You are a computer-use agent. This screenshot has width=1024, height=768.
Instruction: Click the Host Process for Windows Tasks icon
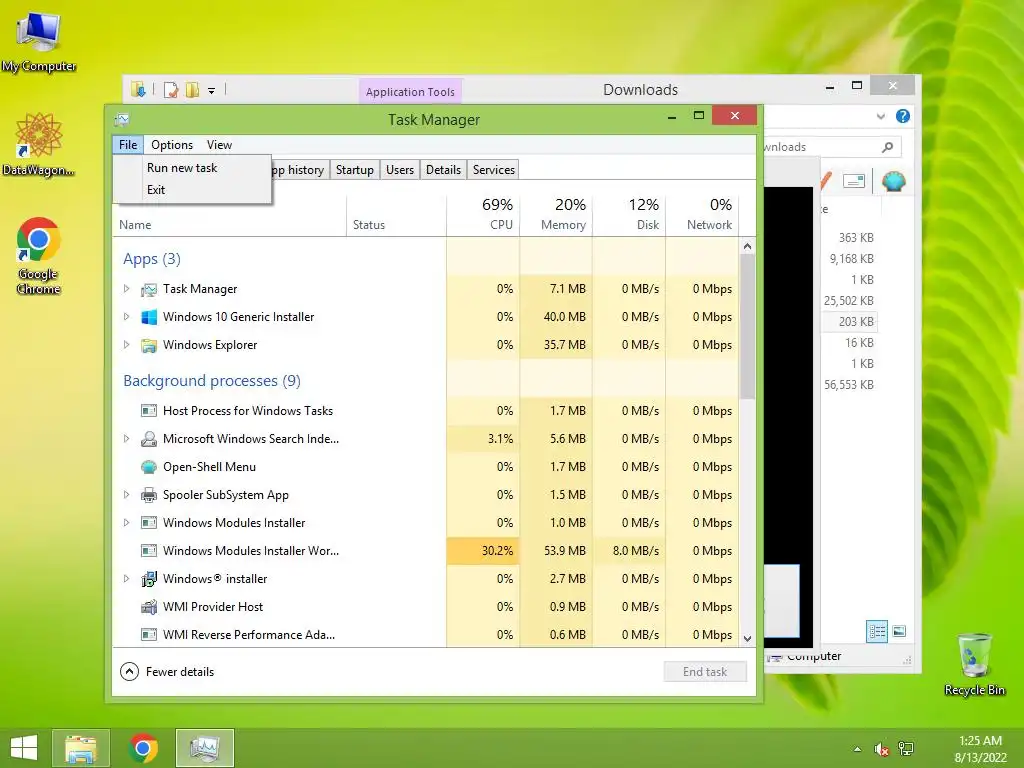[149, 411]
